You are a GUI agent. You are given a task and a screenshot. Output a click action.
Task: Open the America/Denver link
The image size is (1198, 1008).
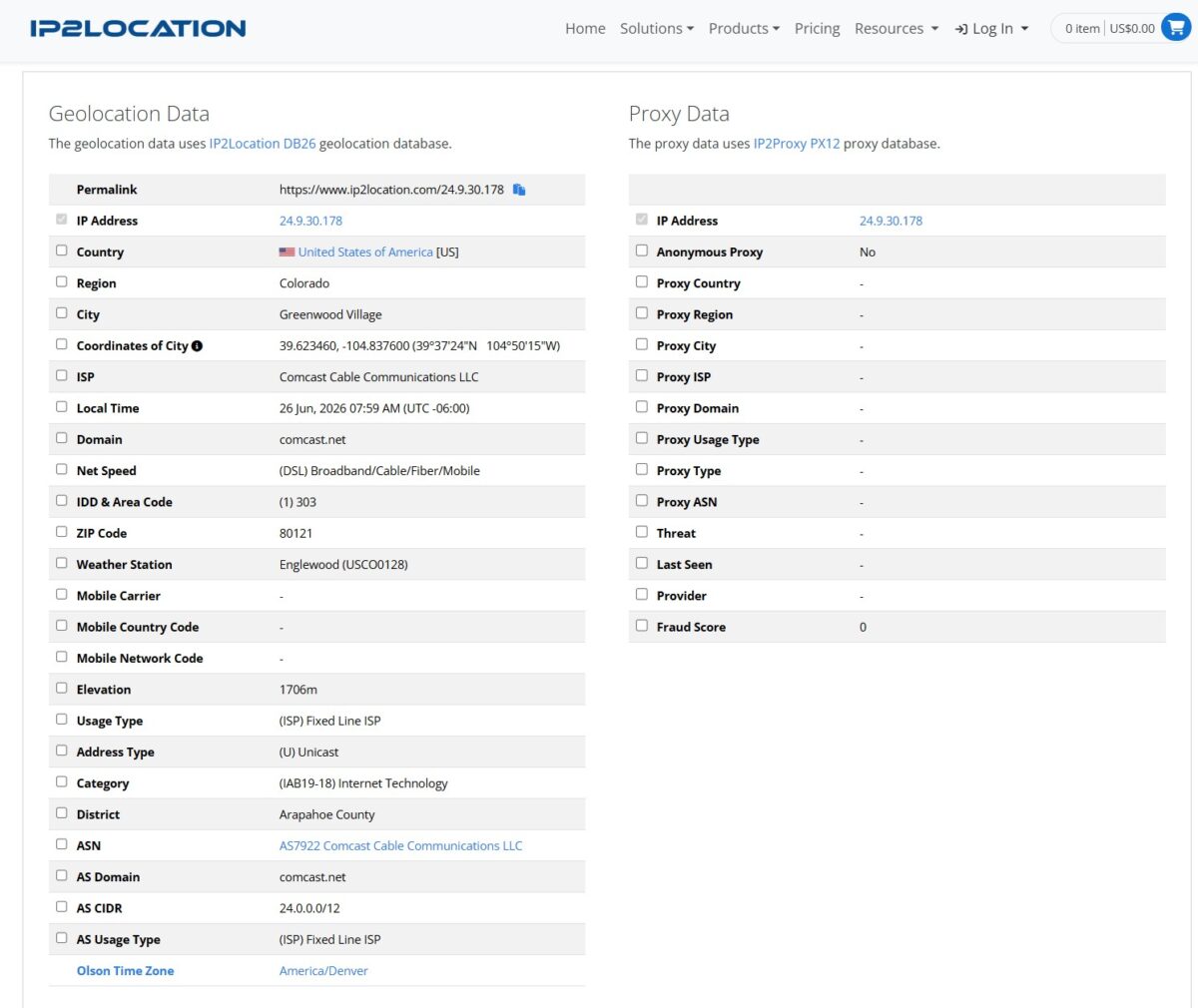(323, 971)
